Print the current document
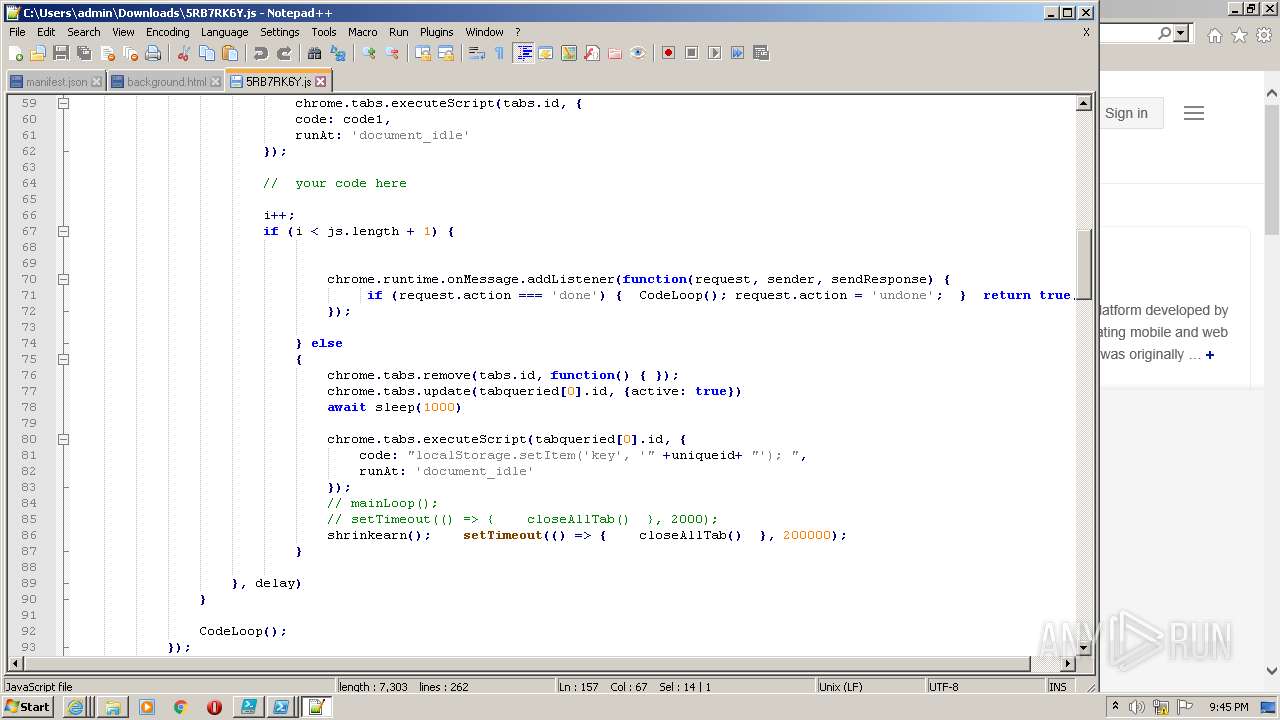 coord(153,53)
